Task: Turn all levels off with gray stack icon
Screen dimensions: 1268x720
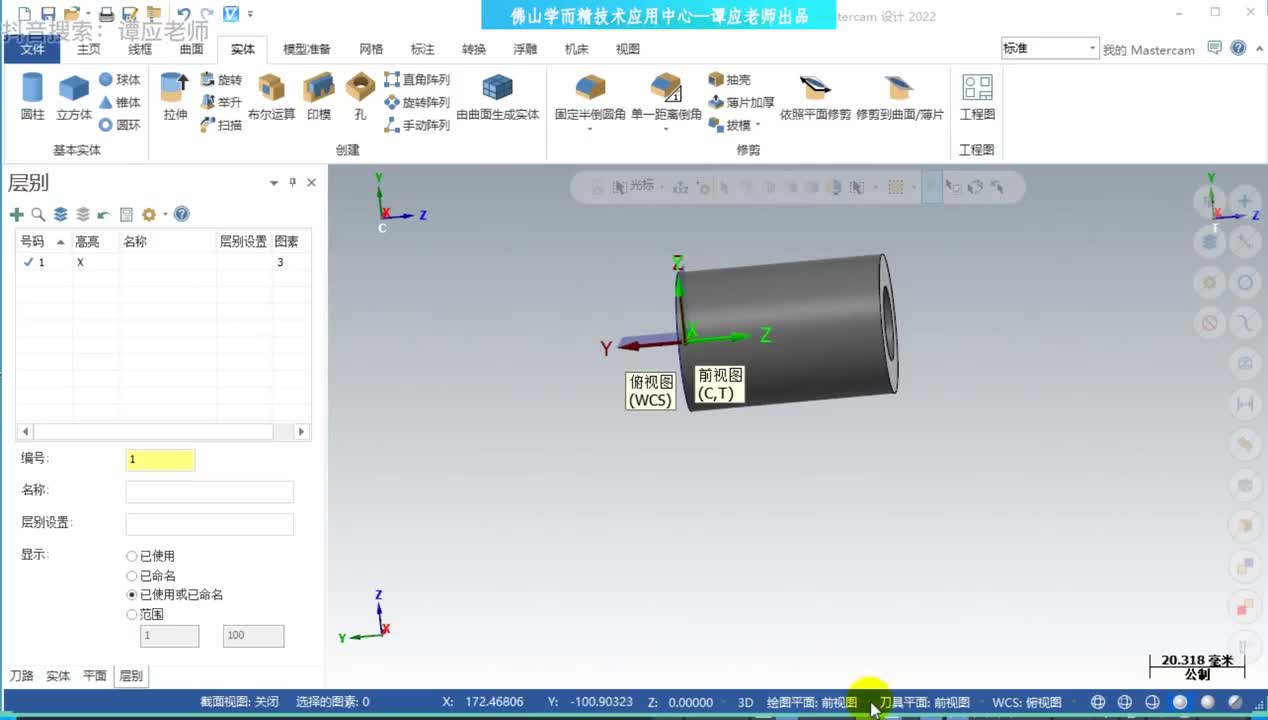Action: click(82, 214)
